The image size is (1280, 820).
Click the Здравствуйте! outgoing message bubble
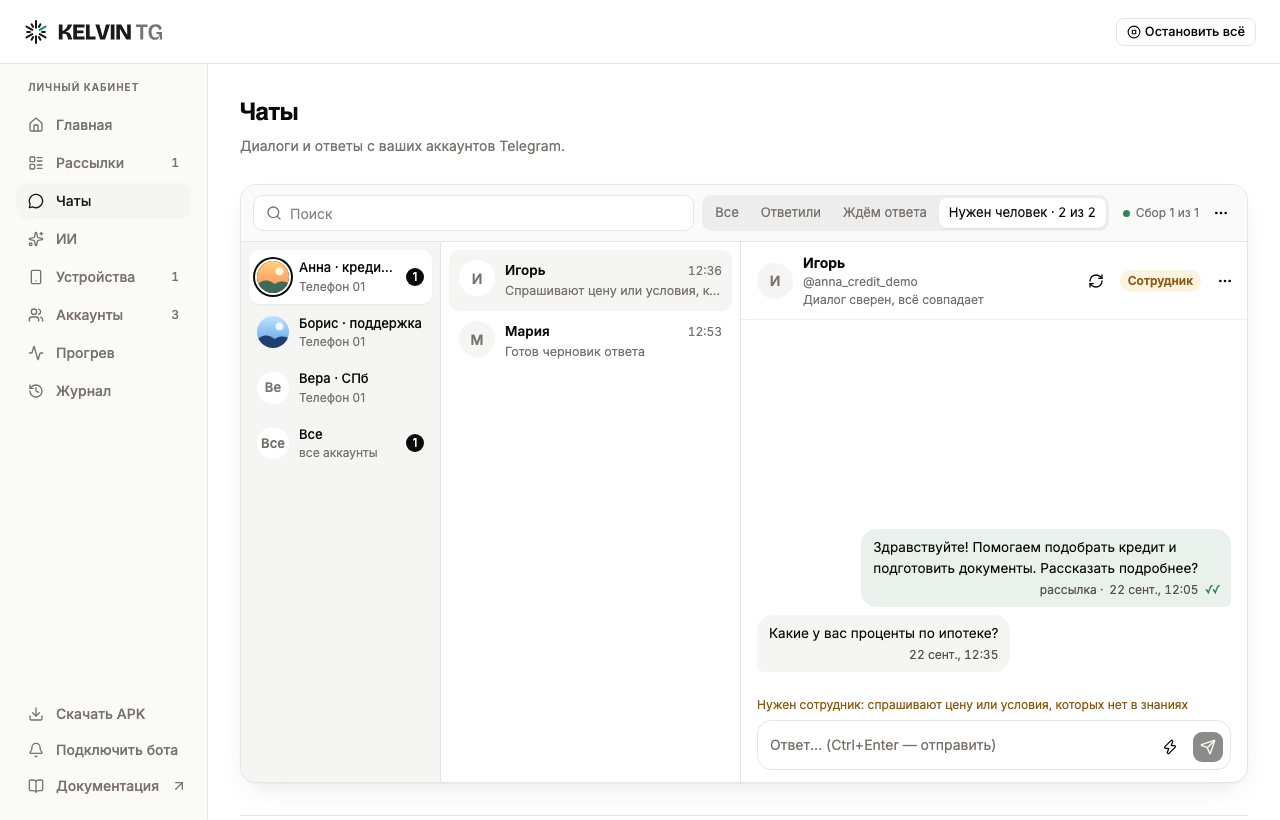[1046, 568]
